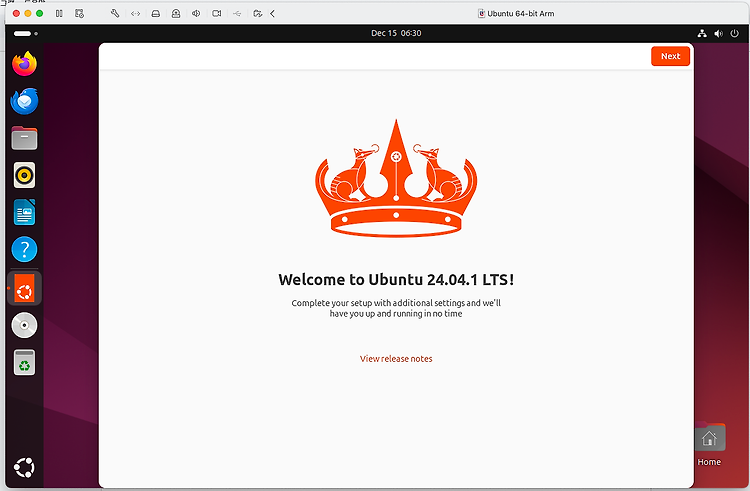Screen dimensions: 750x491
Task: Open VM settings wrench icon
Action: [x=115, y=13]
